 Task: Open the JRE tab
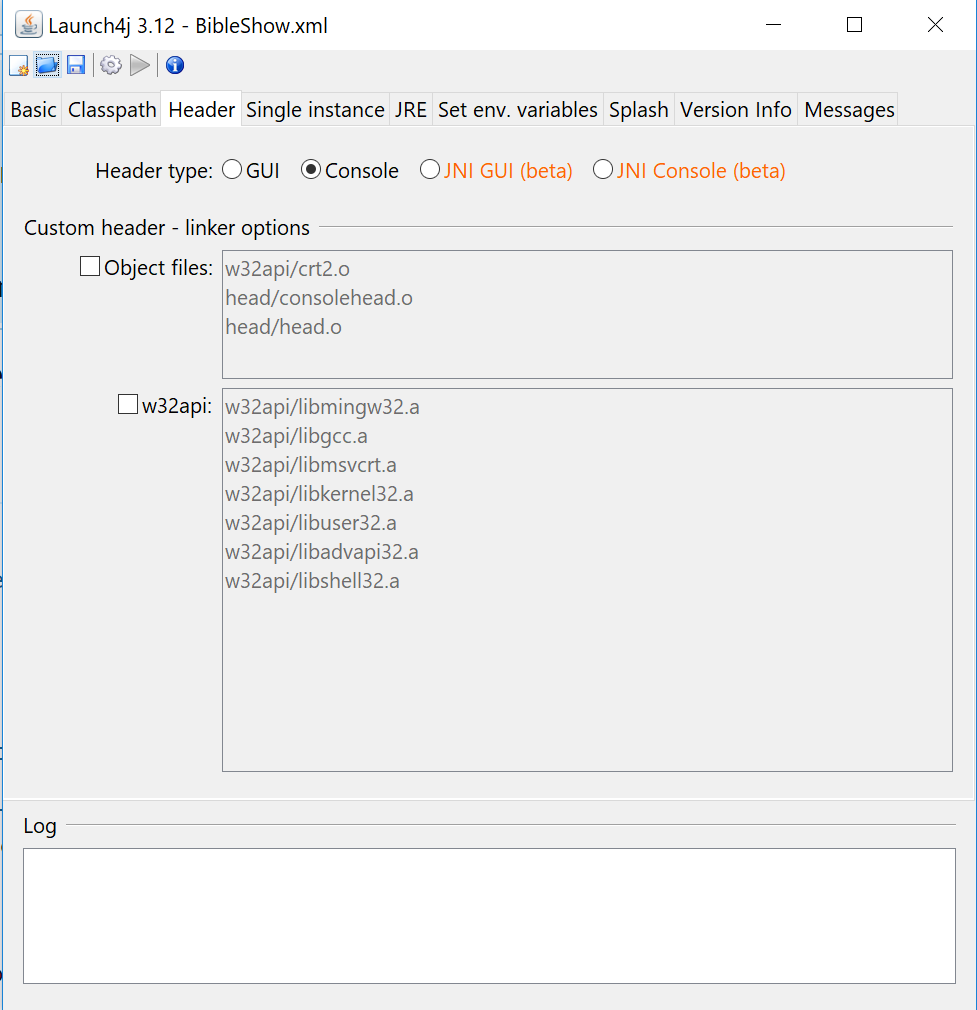pyautogui.click(x=411, y=110)
